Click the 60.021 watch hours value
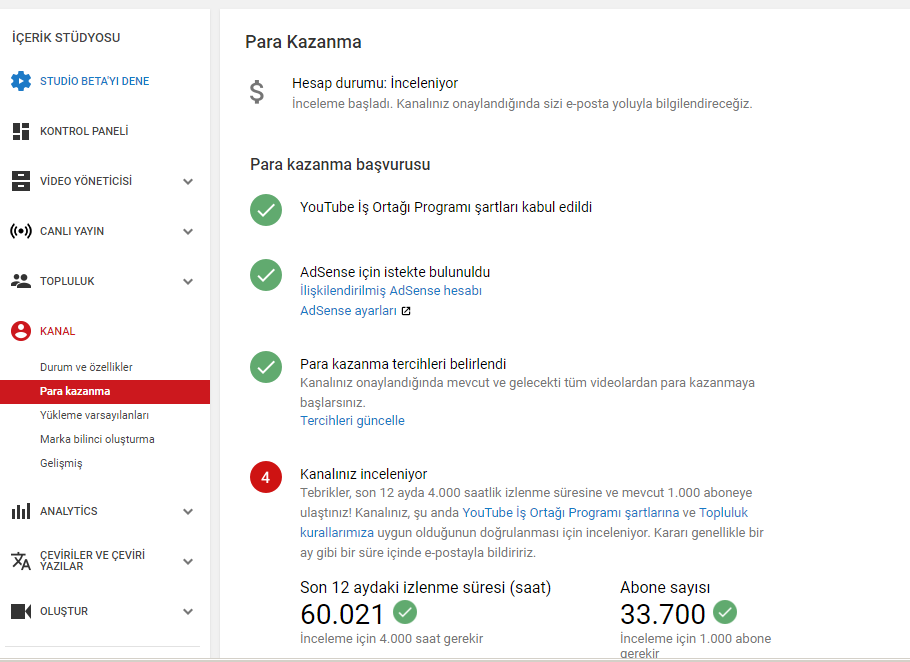Screen dimensions: 910x662 (x=342, y=614)
